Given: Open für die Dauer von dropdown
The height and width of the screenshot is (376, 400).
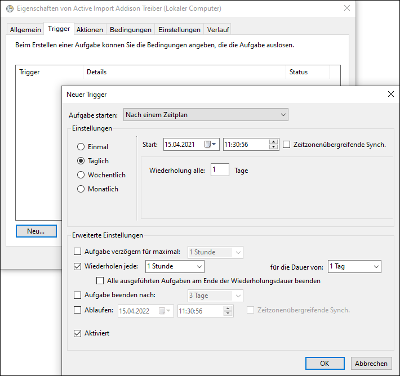Looking at the screenshot, I should coord(355,266).
